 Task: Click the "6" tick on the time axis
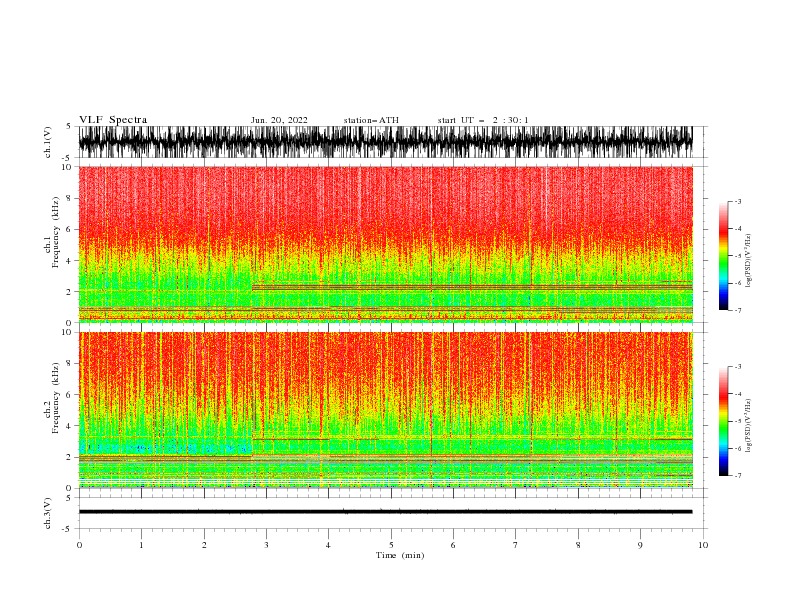click(x=453, y=545)
